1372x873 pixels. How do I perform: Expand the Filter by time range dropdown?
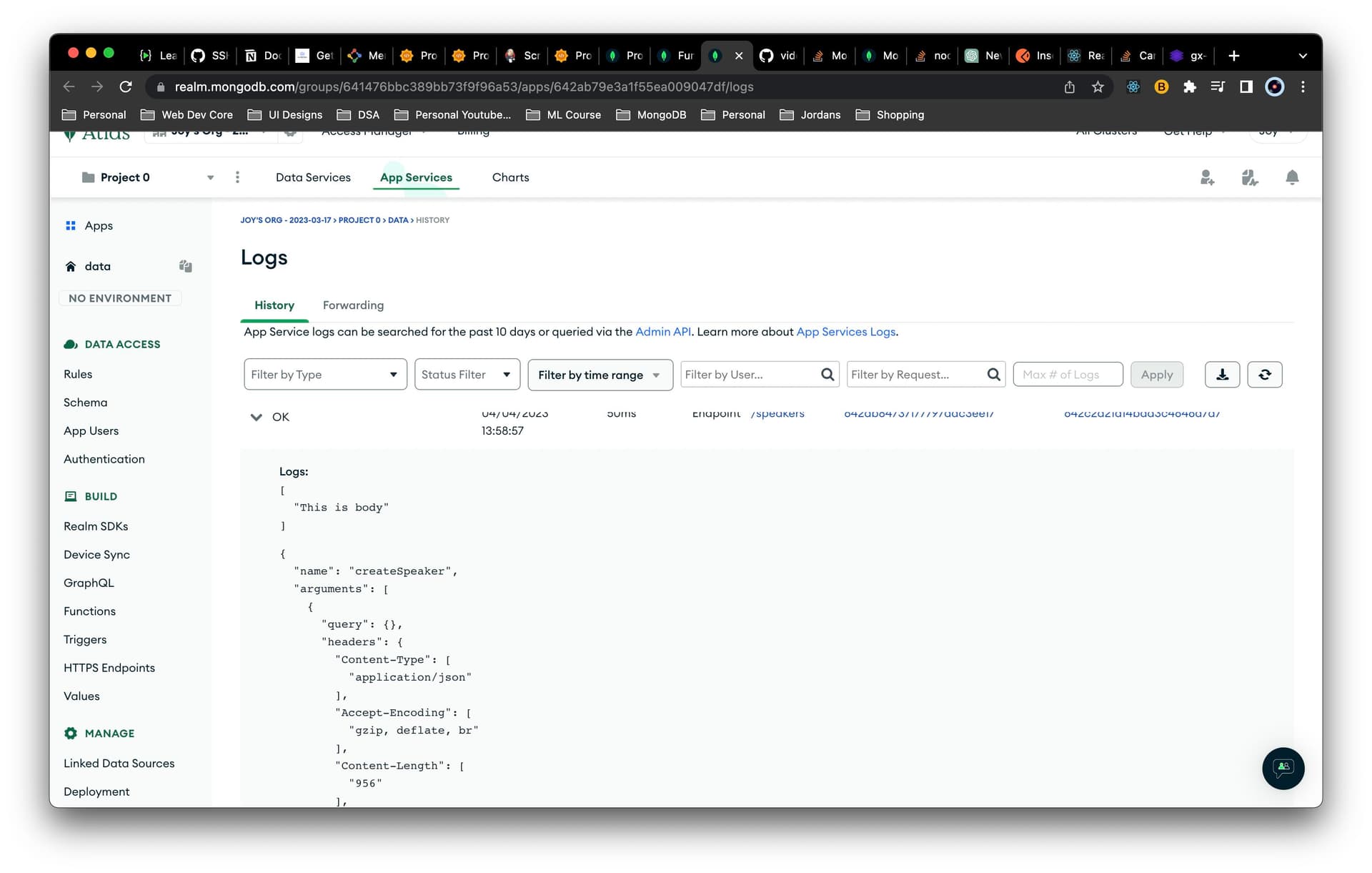(600, 375)
